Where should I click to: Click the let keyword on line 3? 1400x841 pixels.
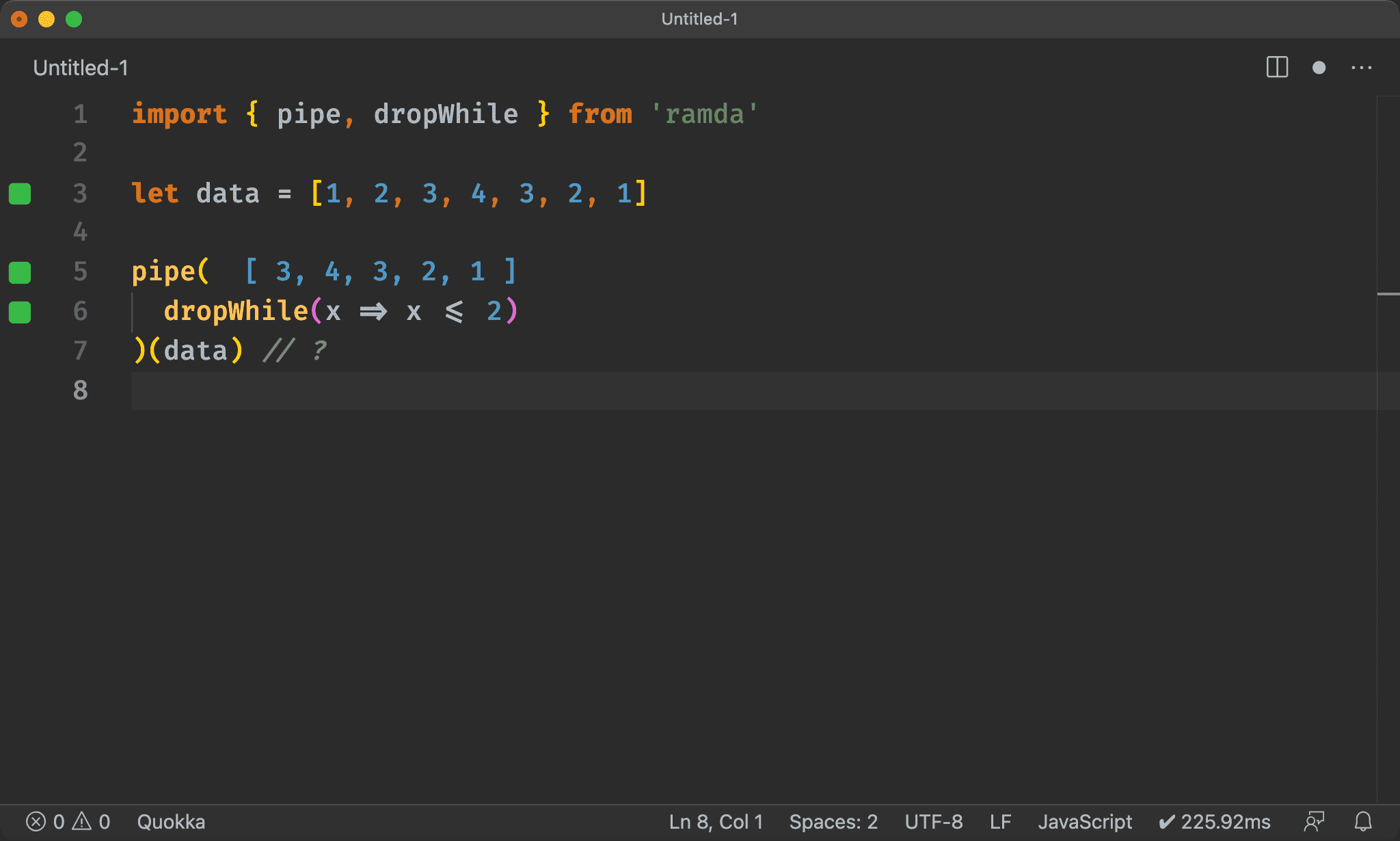click(x=155, y=193)
